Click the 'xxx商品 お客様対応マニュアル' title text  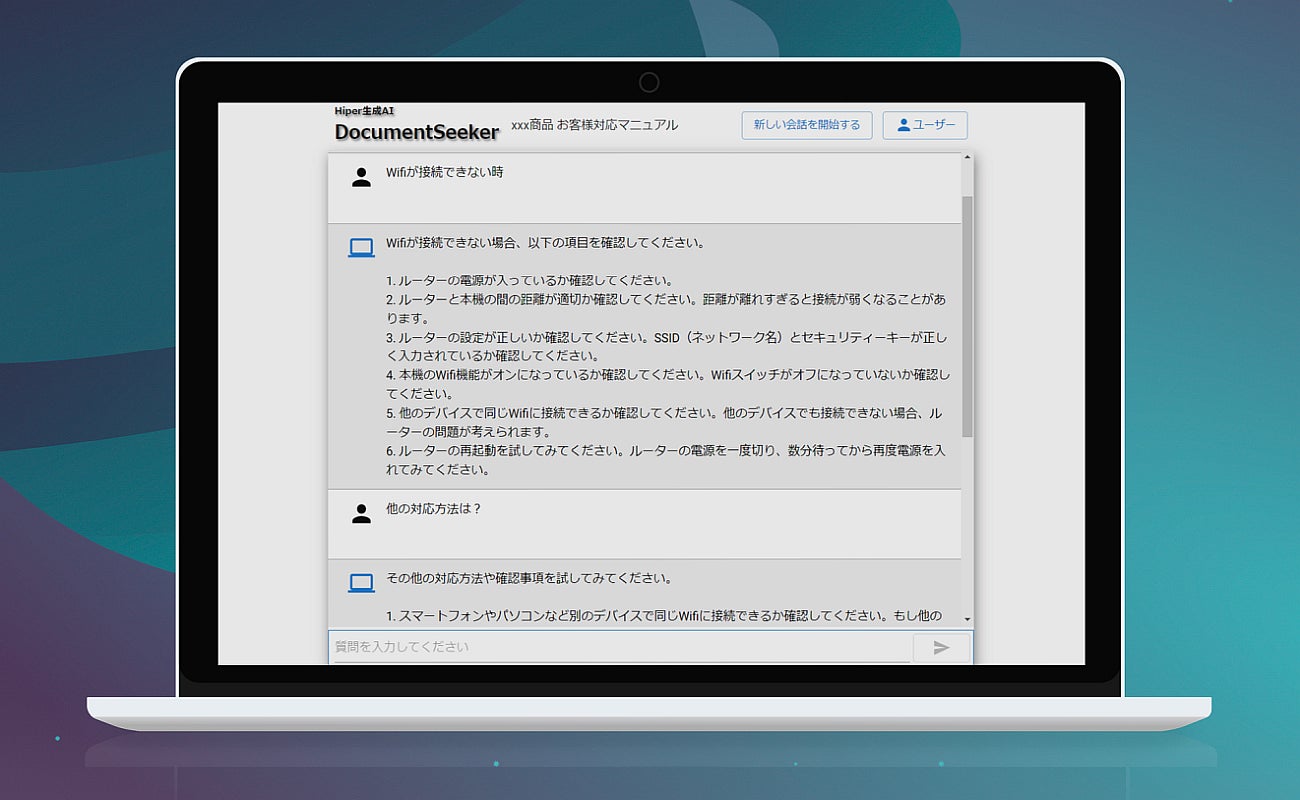(594, 125)
